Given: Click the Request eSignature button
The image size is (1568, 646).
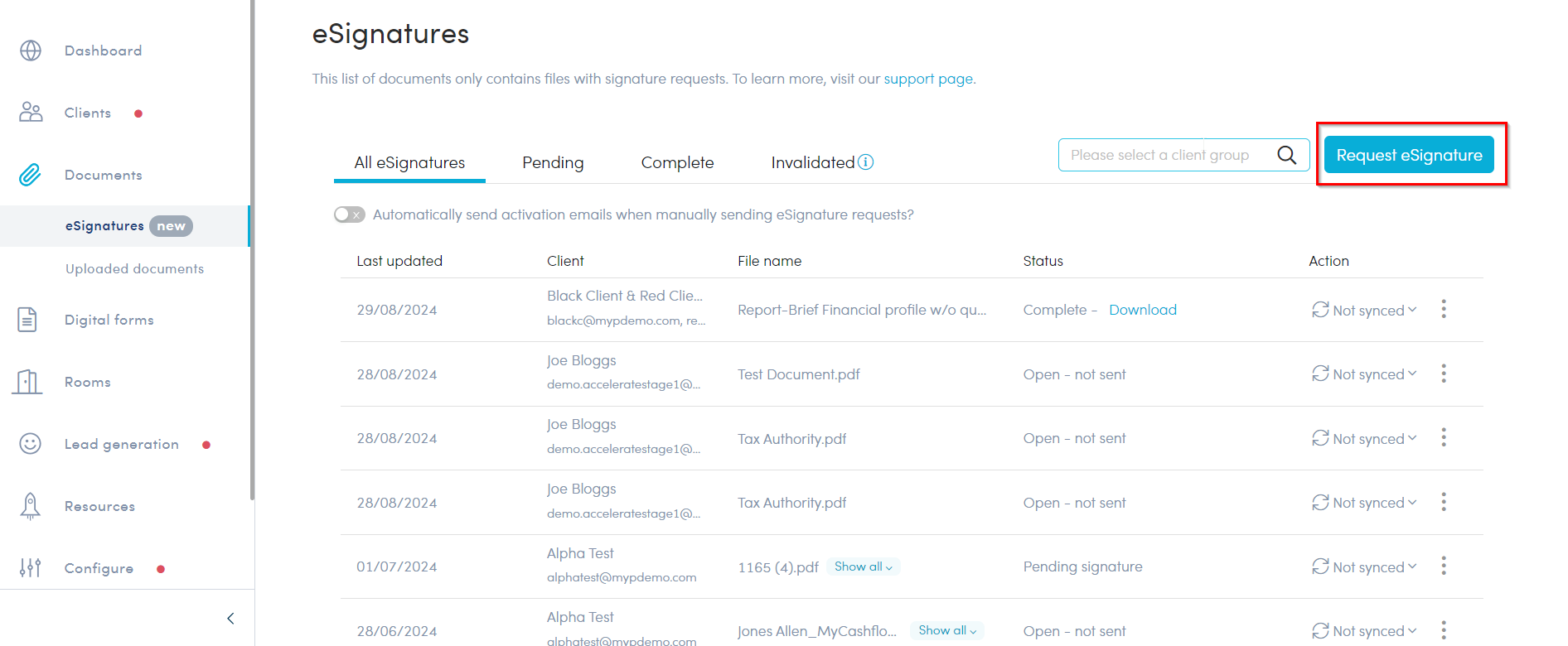Looking at the screenshot, I should 1409,155.
